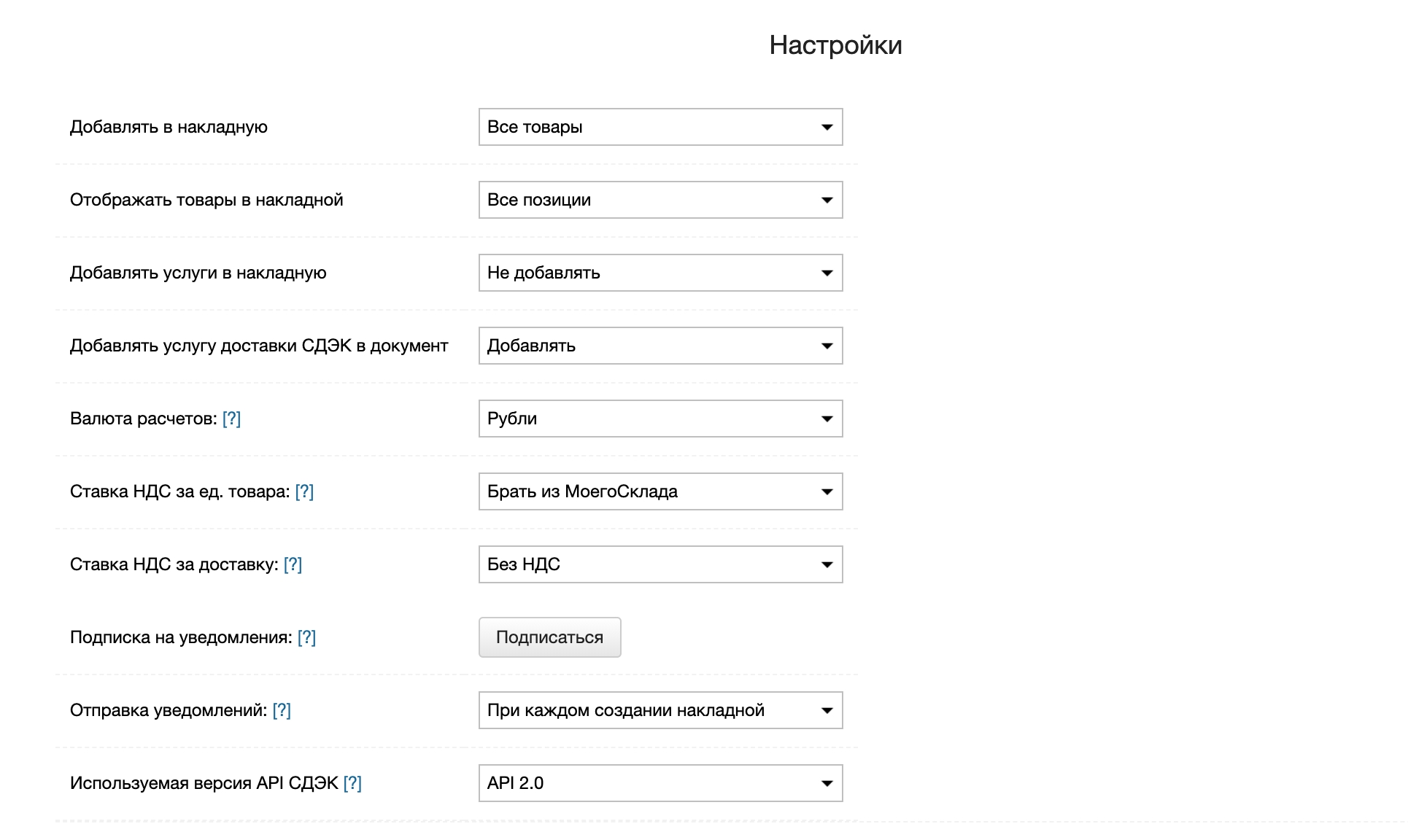This screenshot has width=1408, height=840.
Task: Show help for 'Отправка уведомлений'
Action: click(x=282, y=710)
